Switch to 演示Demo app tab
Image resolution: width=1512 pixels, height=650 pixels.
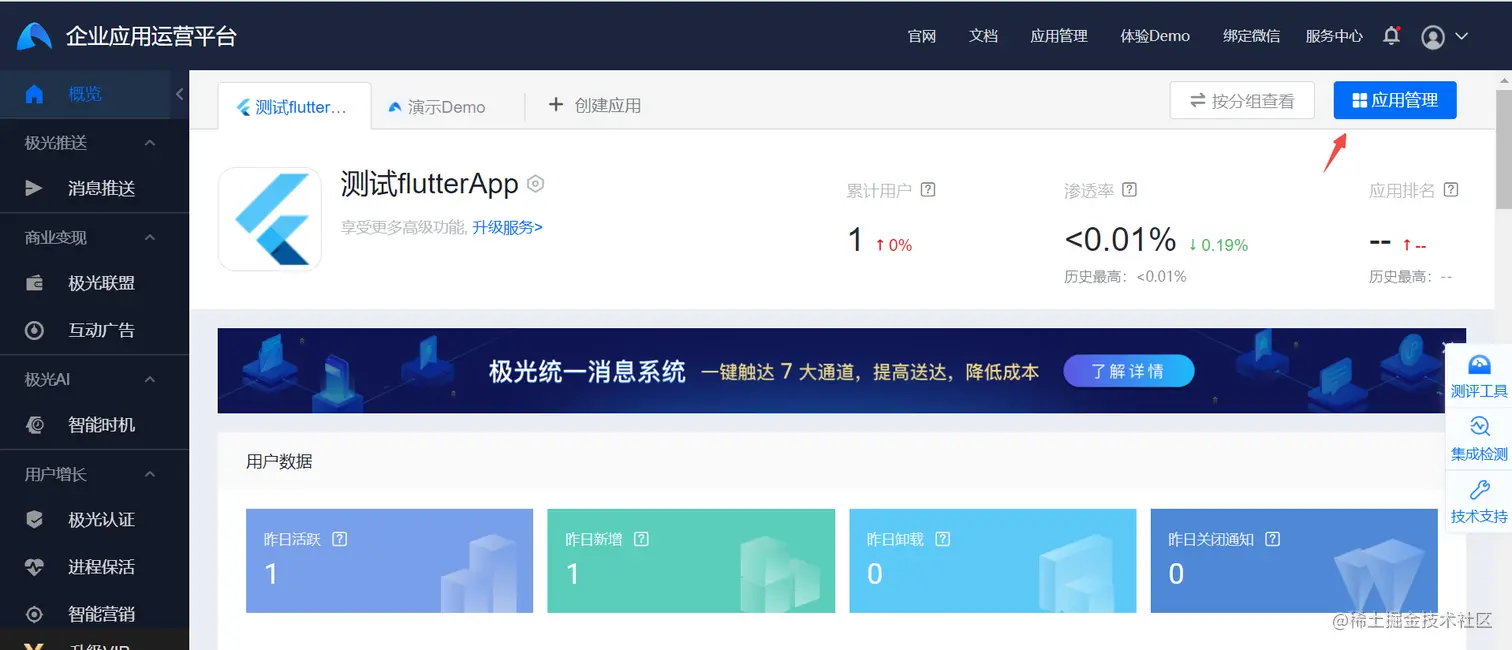437,107
